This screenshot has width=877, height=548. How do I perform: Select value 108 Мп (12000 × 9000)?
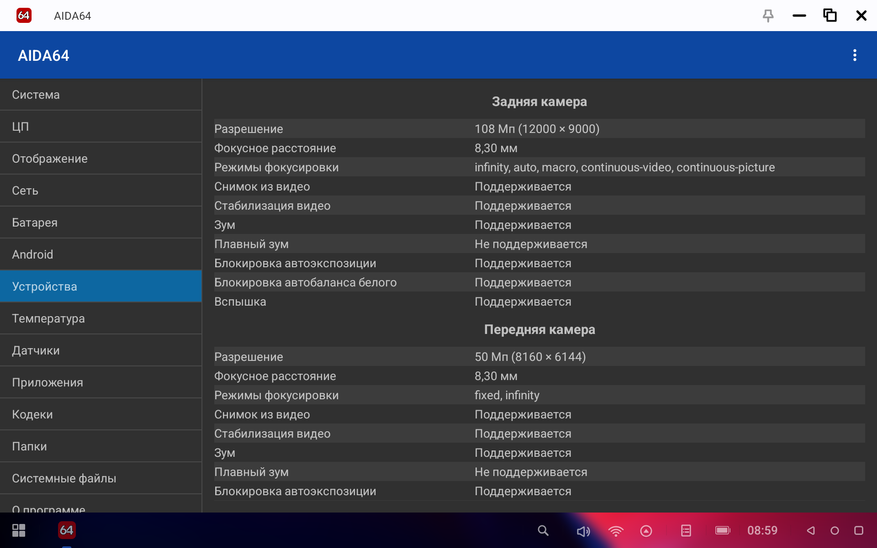click(536, 129)
